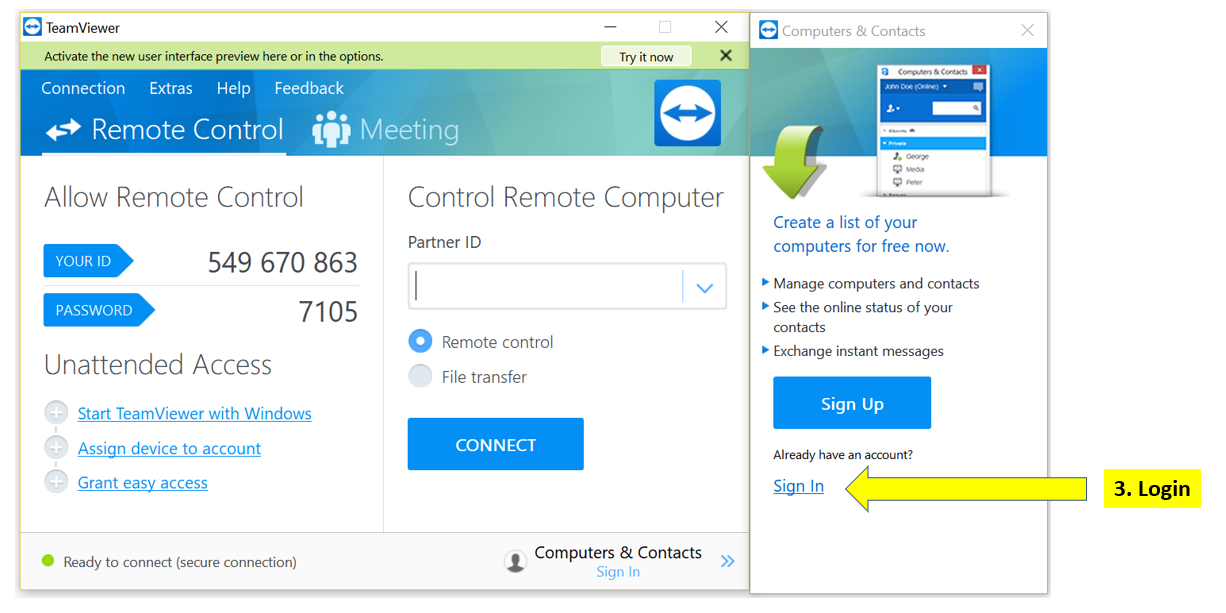Screen dimensions: 1226x613
Task: Dismiss the new interface preview banner
Action: 726,56
